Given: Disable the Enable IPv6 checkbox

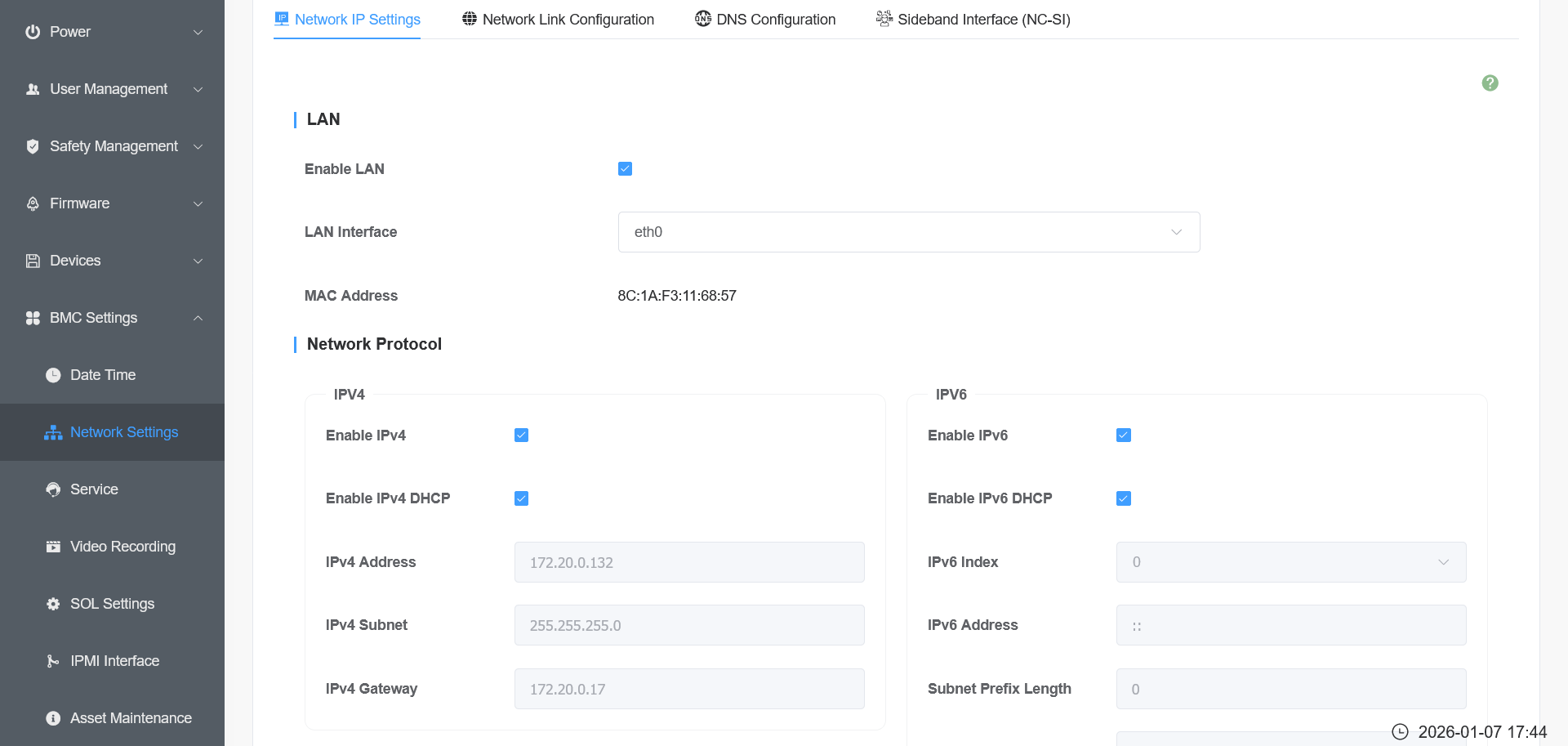Looking at the screenshot, I should pos(1123,436).
